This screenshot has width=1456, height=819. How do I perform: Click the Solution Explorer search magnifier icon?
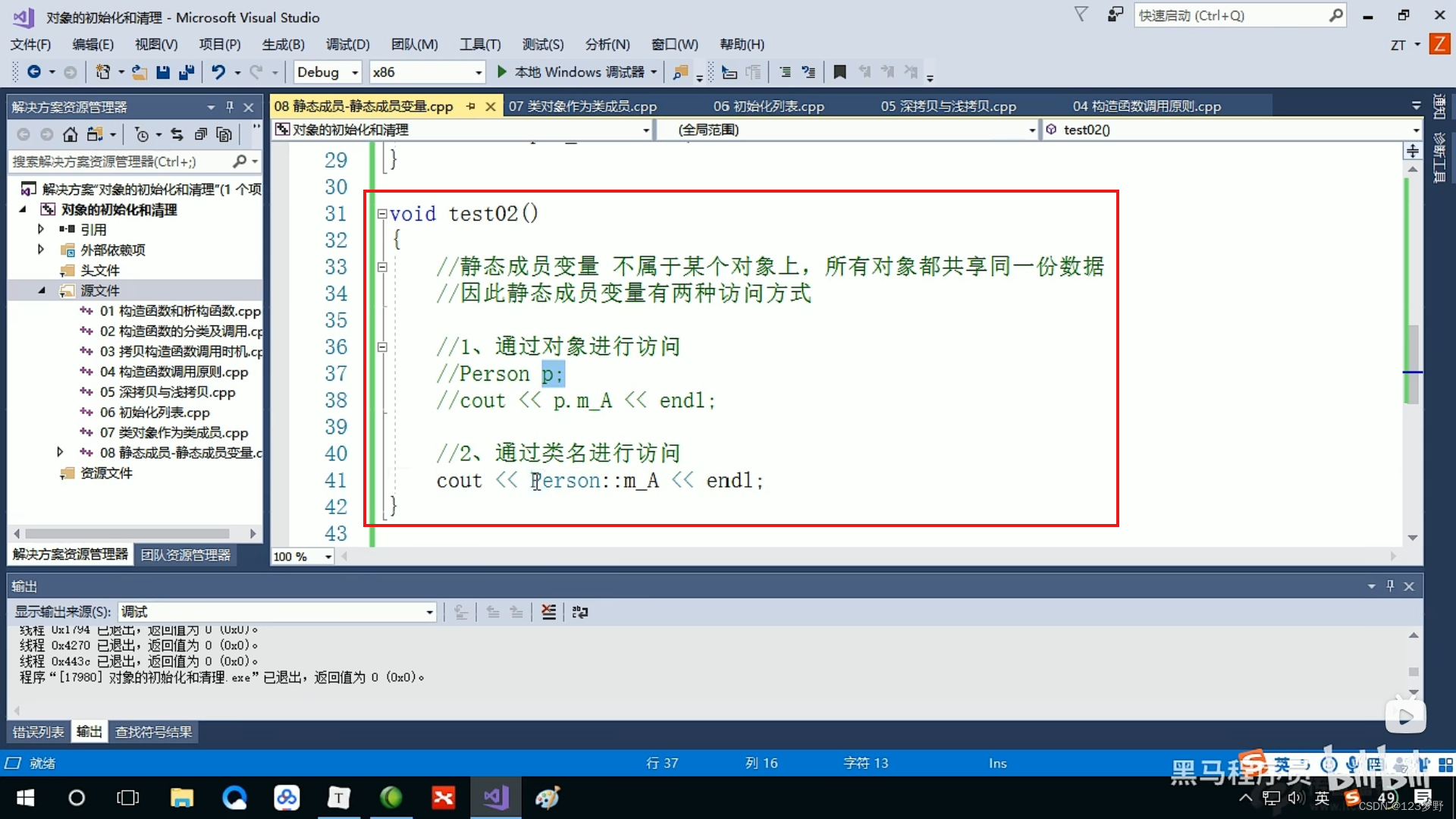[x=240, y=161]
